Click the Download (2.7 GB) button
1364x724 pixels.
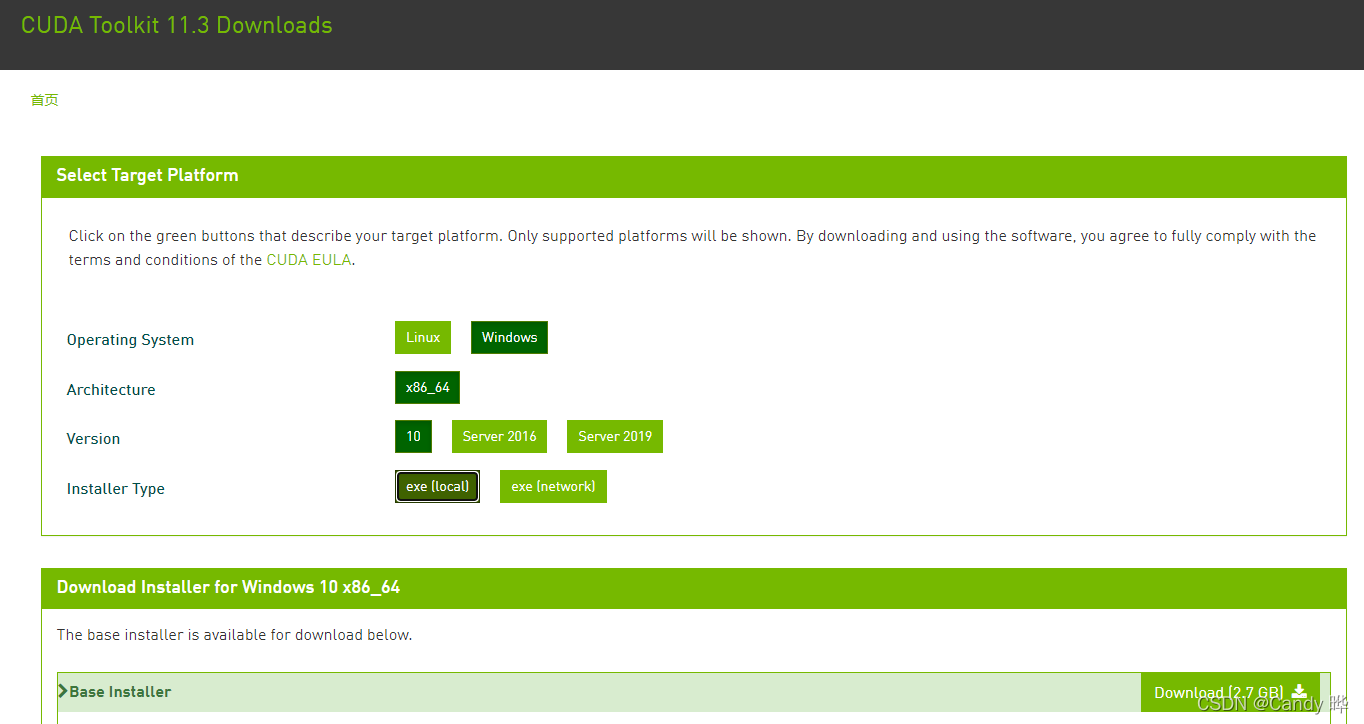coord(1230,692)
